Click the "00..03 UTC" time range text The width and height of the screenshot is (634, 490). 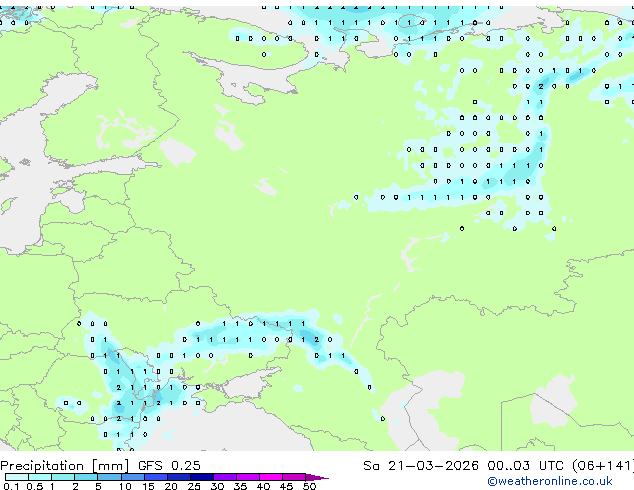525,466
